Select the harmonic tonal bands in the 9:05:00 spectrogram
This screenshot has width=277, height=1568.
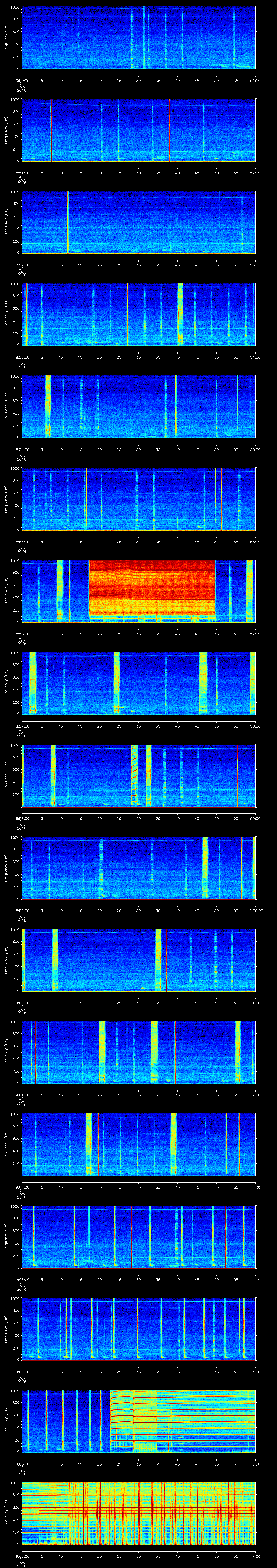(x=183, y=1421)
